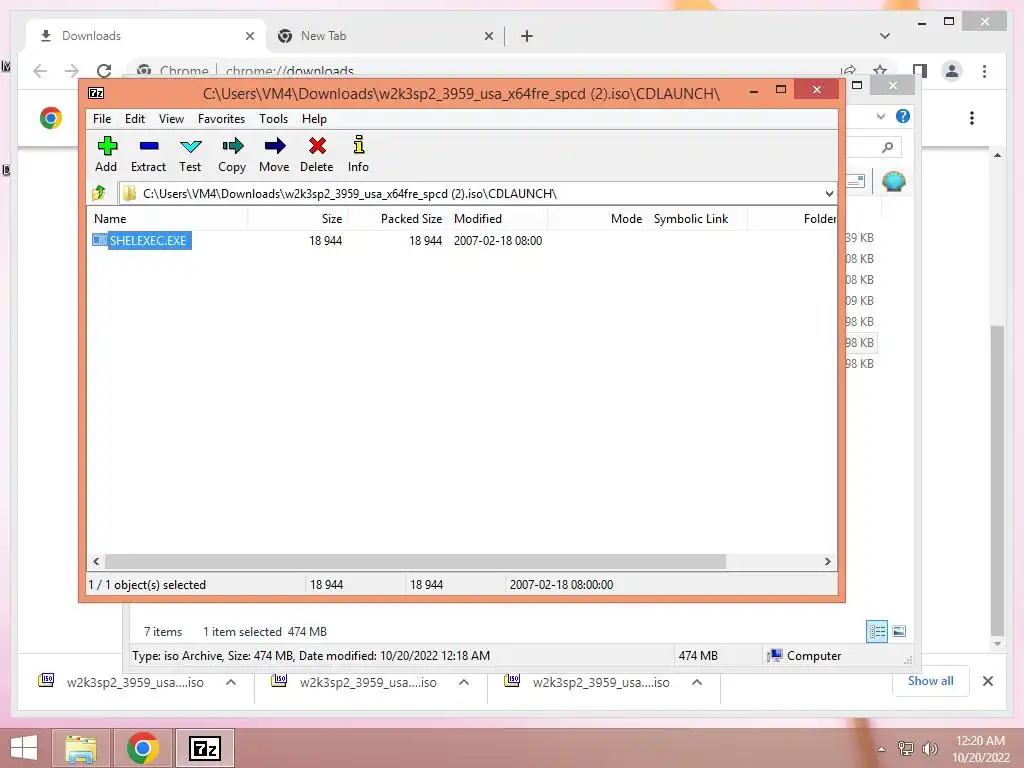Close the New Tab tab

pos(488,37)
